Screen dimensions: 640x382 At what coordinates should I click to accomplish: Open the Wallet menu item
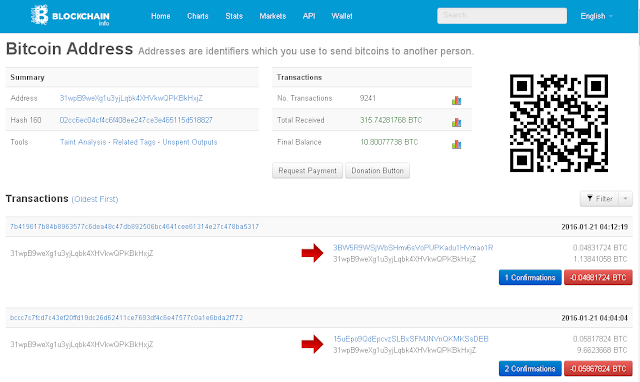(342, 16)
